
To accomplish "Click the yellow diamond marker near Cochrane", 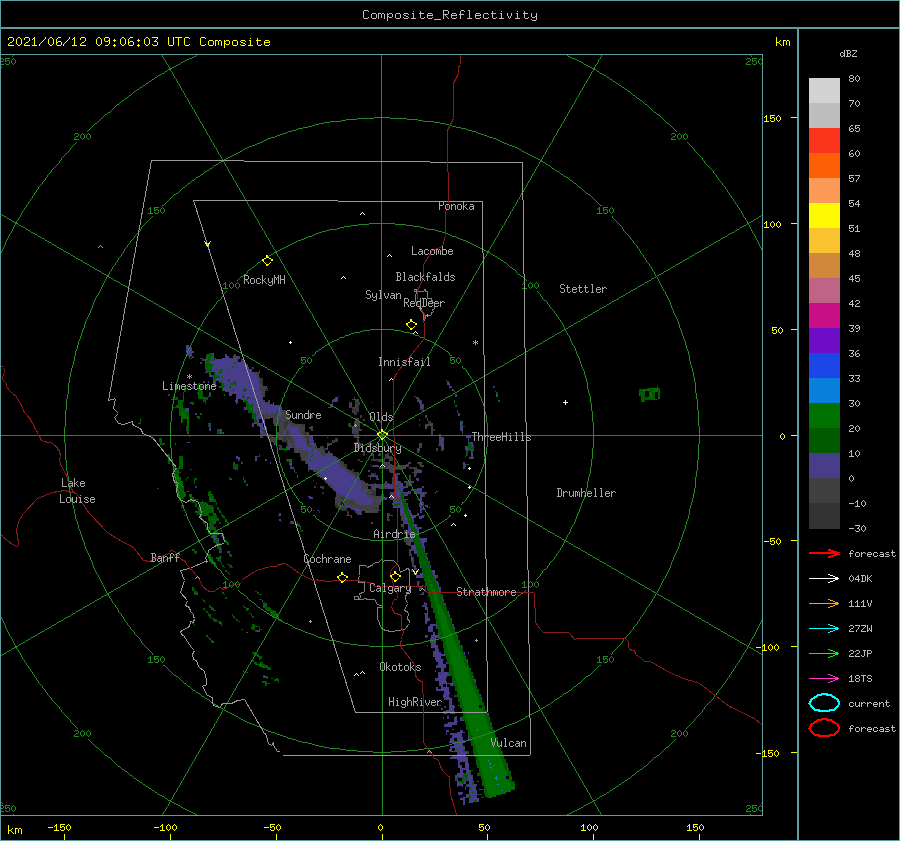I will pos(343,577).
